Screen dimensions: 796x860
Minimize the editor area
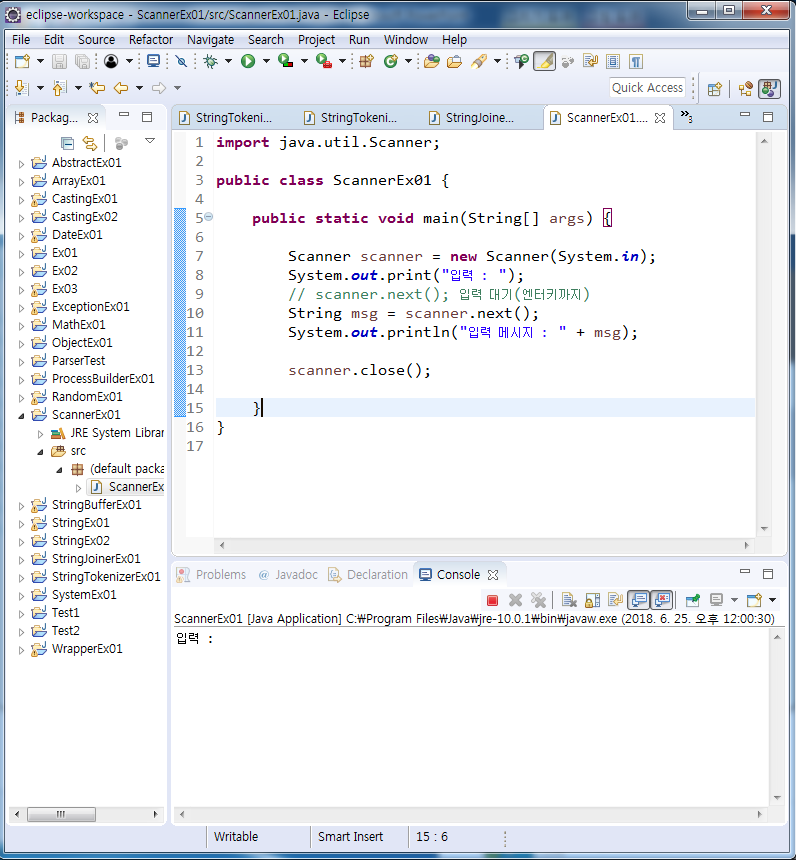pyautogui.click(x=744, y=115)
